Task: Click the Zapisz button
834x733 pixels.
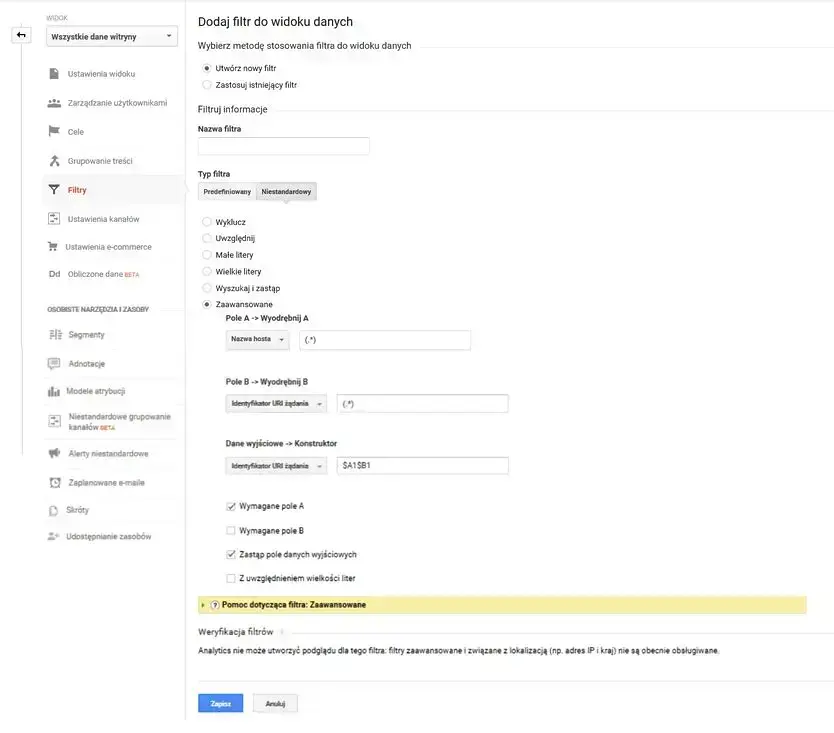Action: tap(219, 703)
